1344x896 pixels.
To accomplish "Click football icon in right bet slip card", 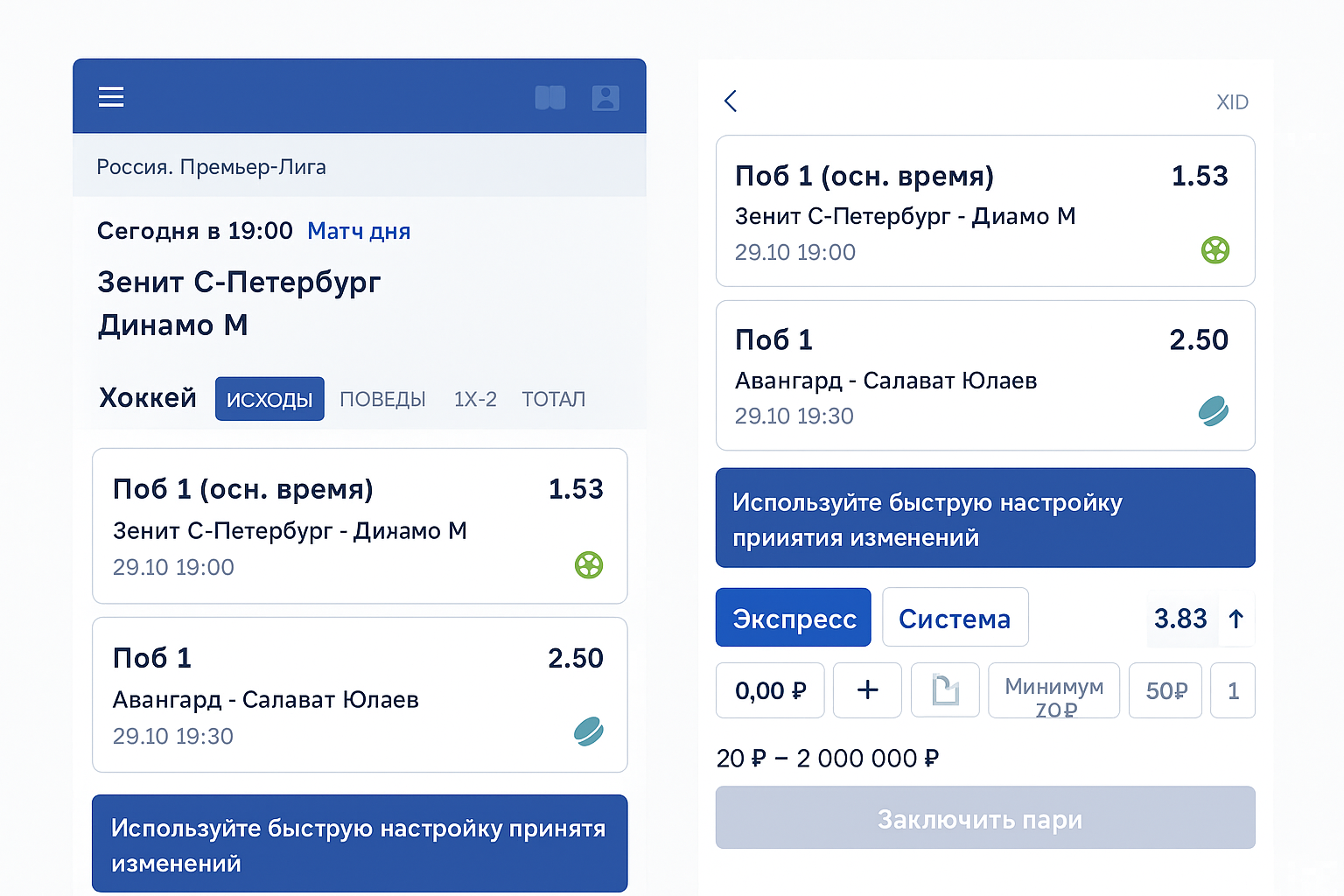I will pos(1215,250).
